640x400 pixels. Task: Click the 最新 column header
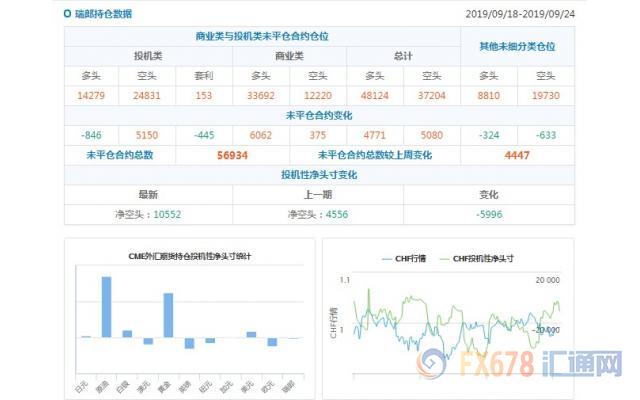coord(148,195)
